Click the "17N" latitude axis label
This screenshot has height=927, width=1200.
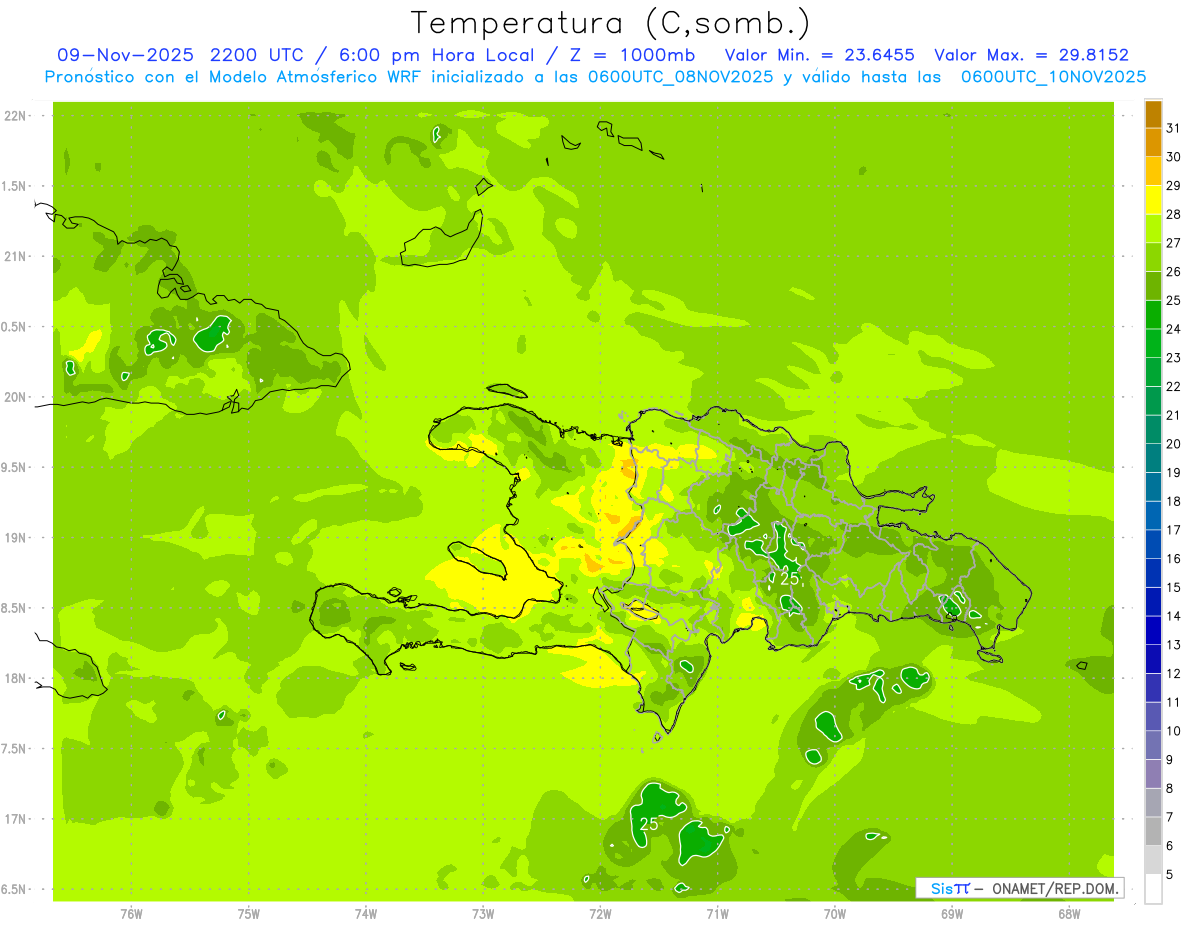[x=15, y=819]
